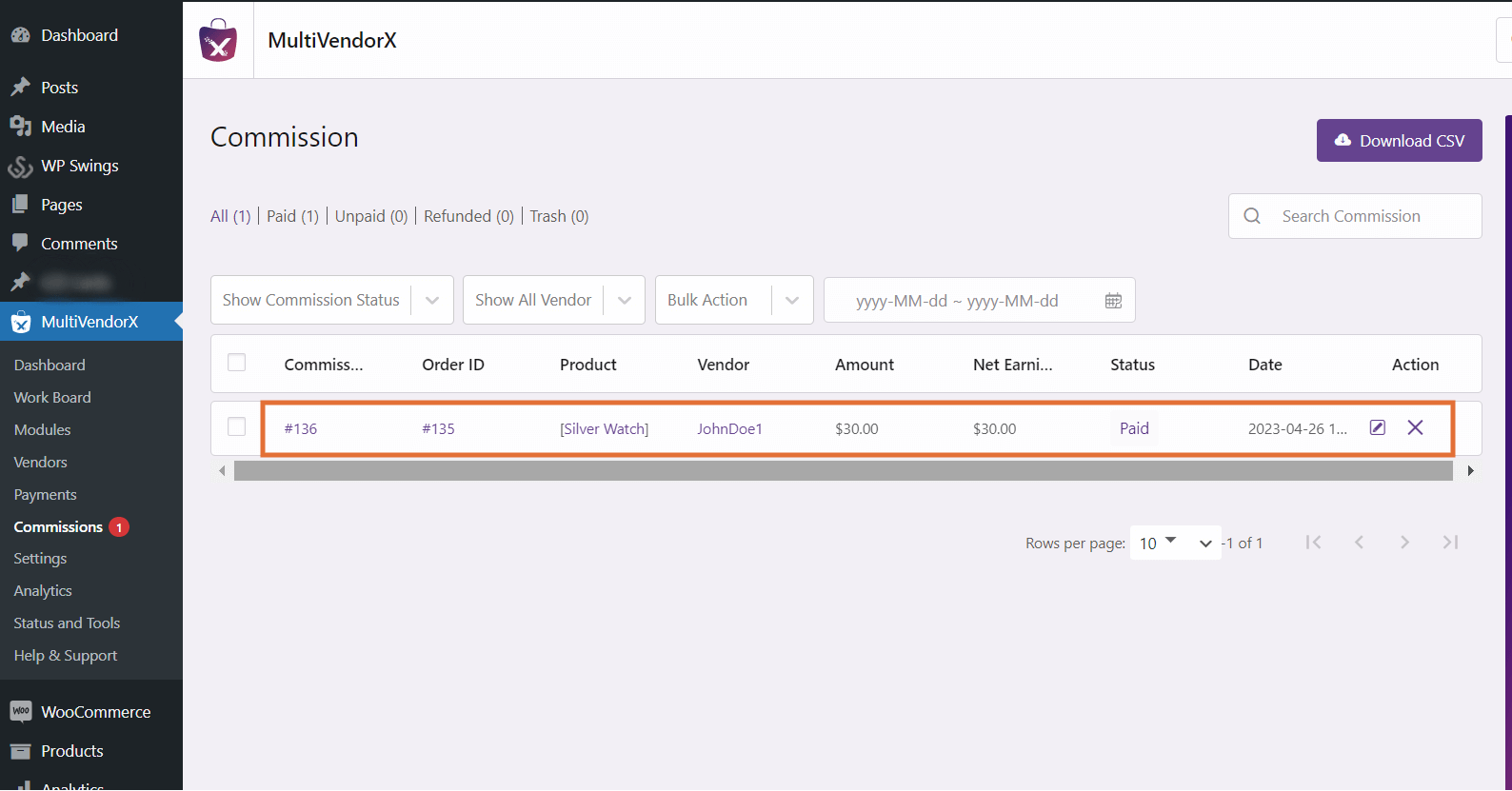Viewport: 1512px width, 791px height.
Task: Open order #135 link
Action: [439, 429]
